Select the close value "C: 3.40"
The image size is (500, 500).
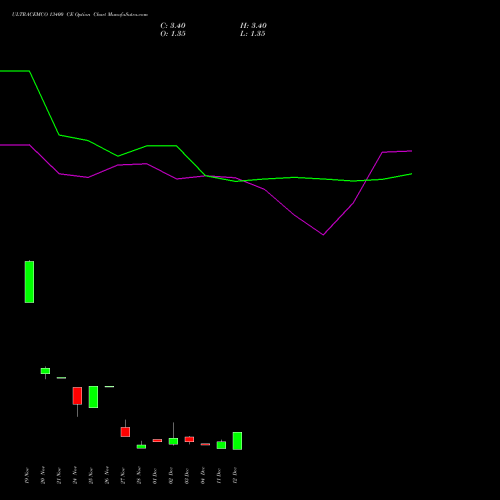[x=173, y=26]
